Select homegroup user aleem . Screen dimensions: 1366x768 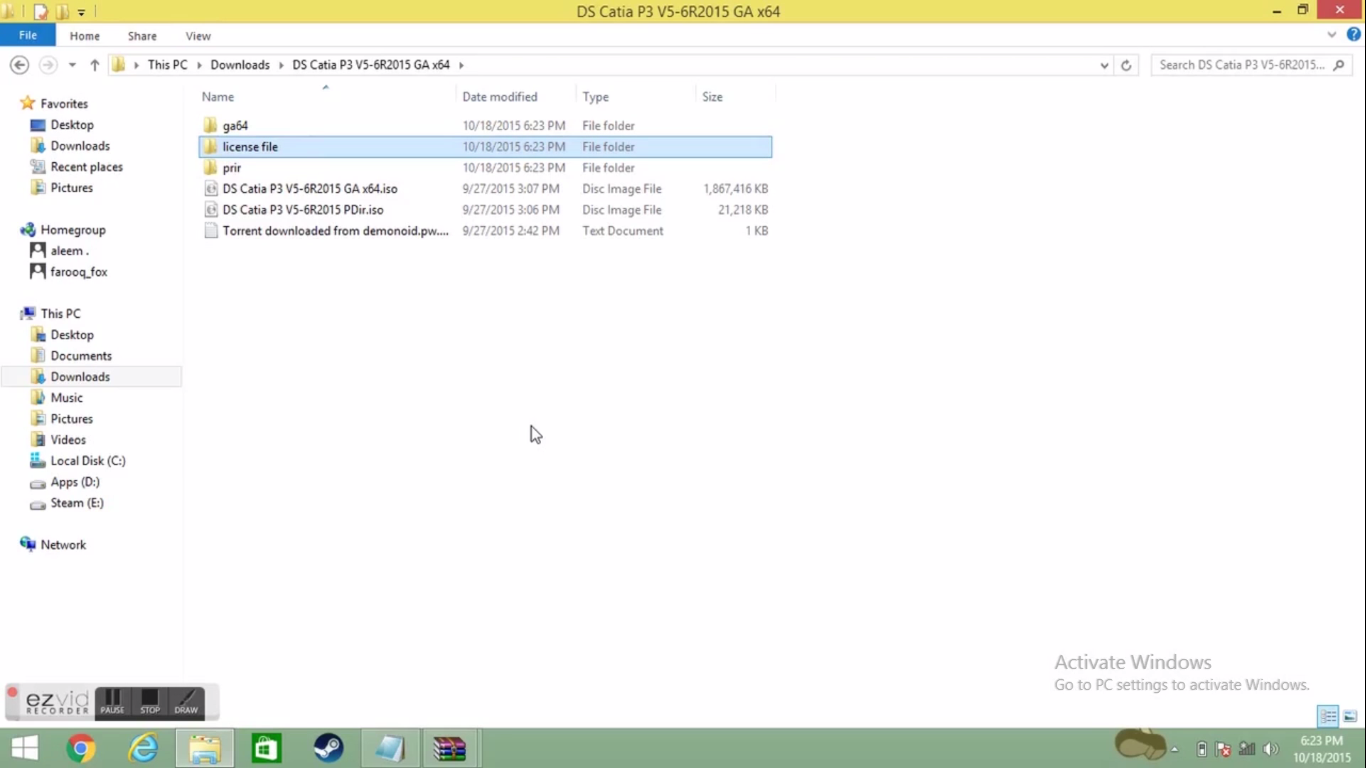70,251
